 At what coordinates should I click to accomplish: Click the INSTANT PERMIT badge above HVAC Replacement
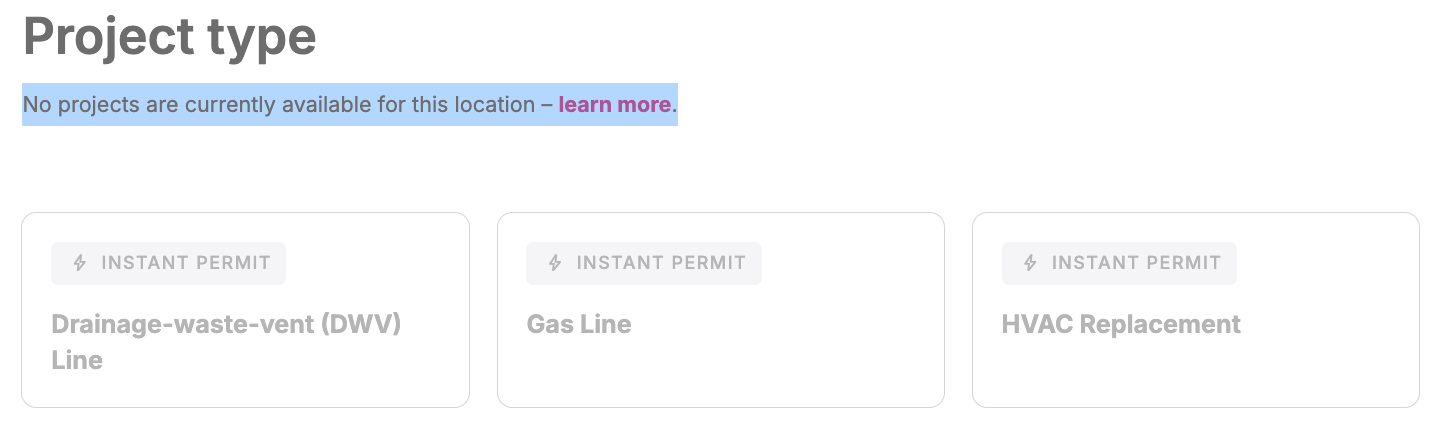[x=1119, y=263]
